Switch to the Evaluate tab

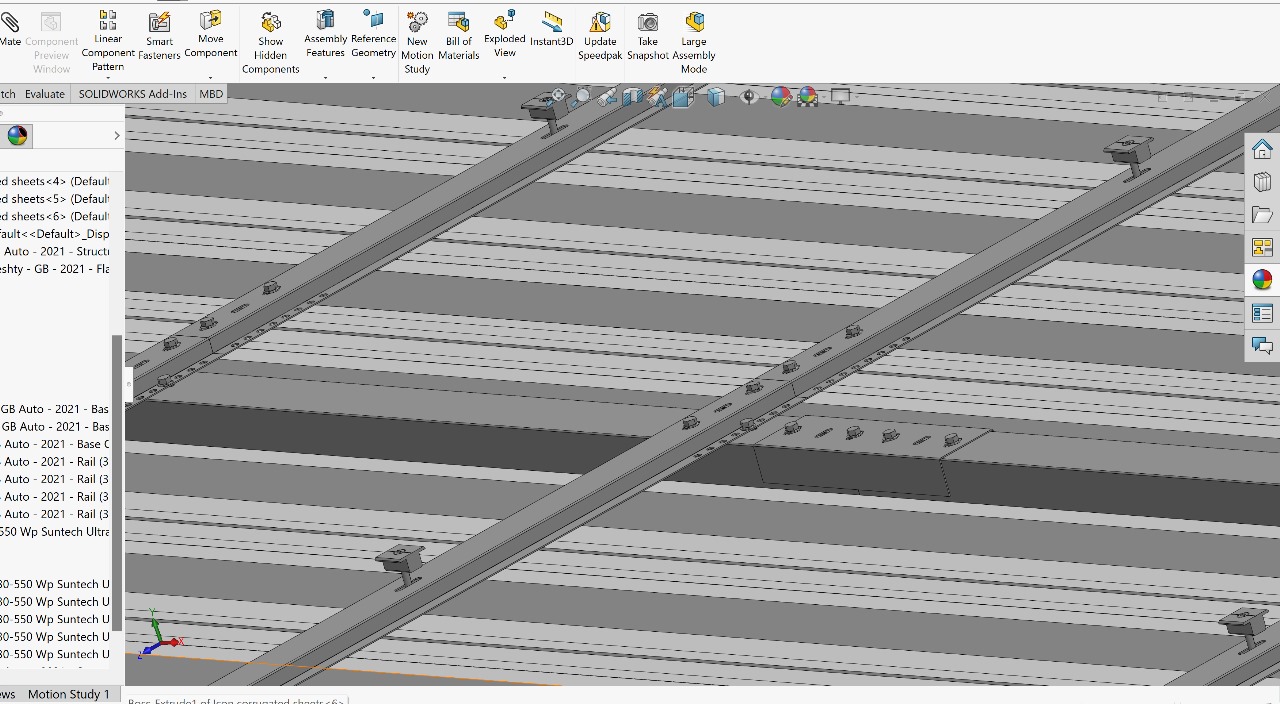pyautogui.click(x=45, y=94)
